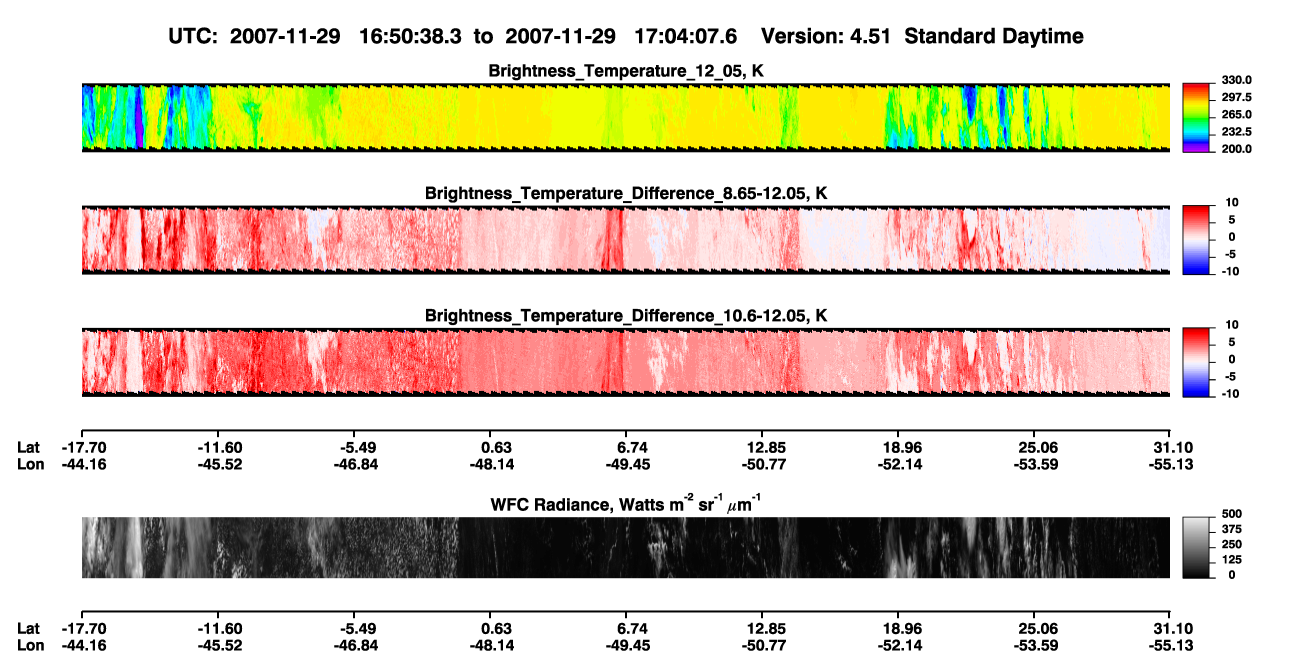Click the Brightness_Temperature_12_05 panel title
This screenshot has height=667, width=1300.
coord(626,71)
